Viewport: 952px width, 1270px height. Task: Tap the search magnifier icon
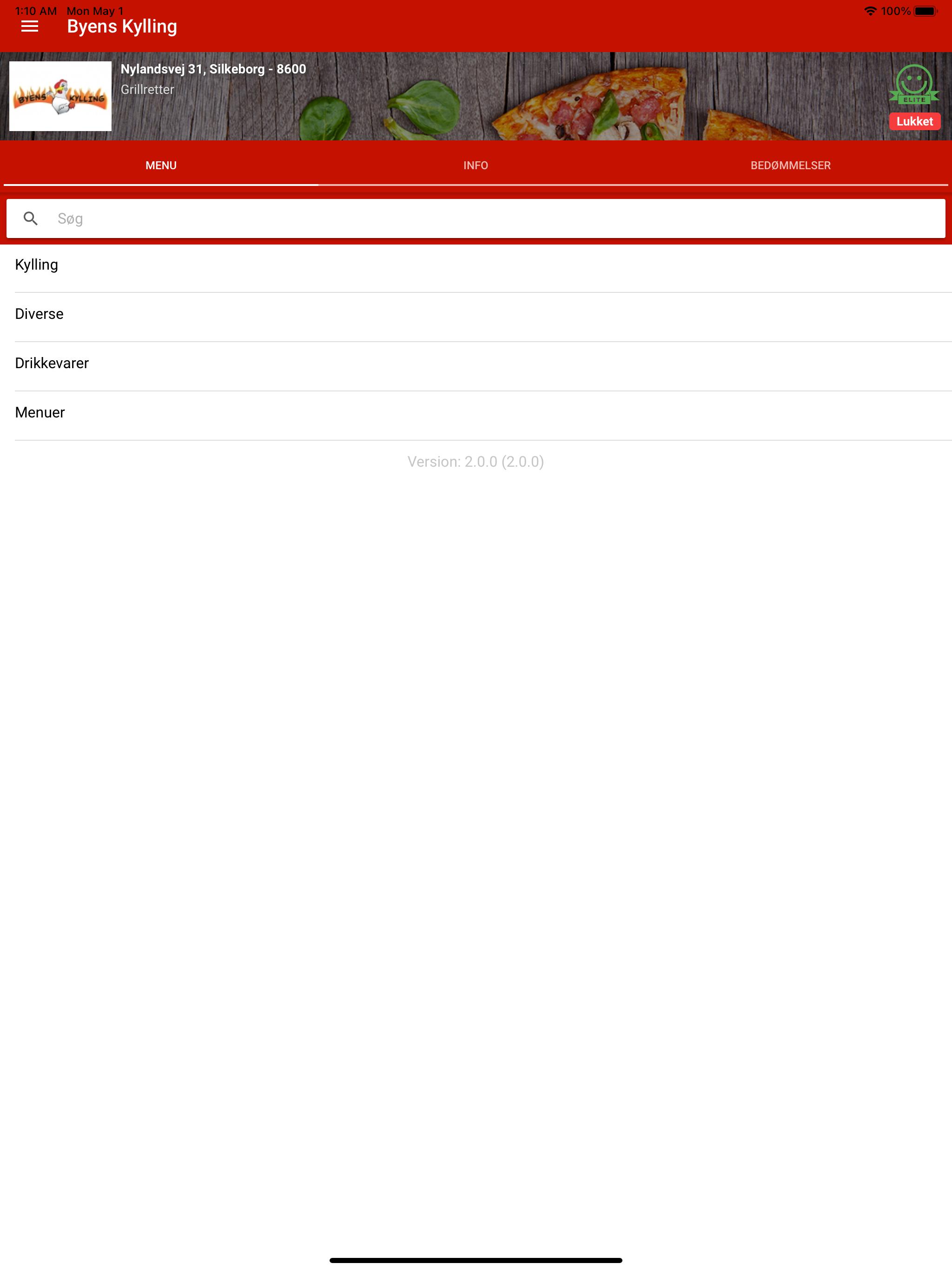coord(30,218)
